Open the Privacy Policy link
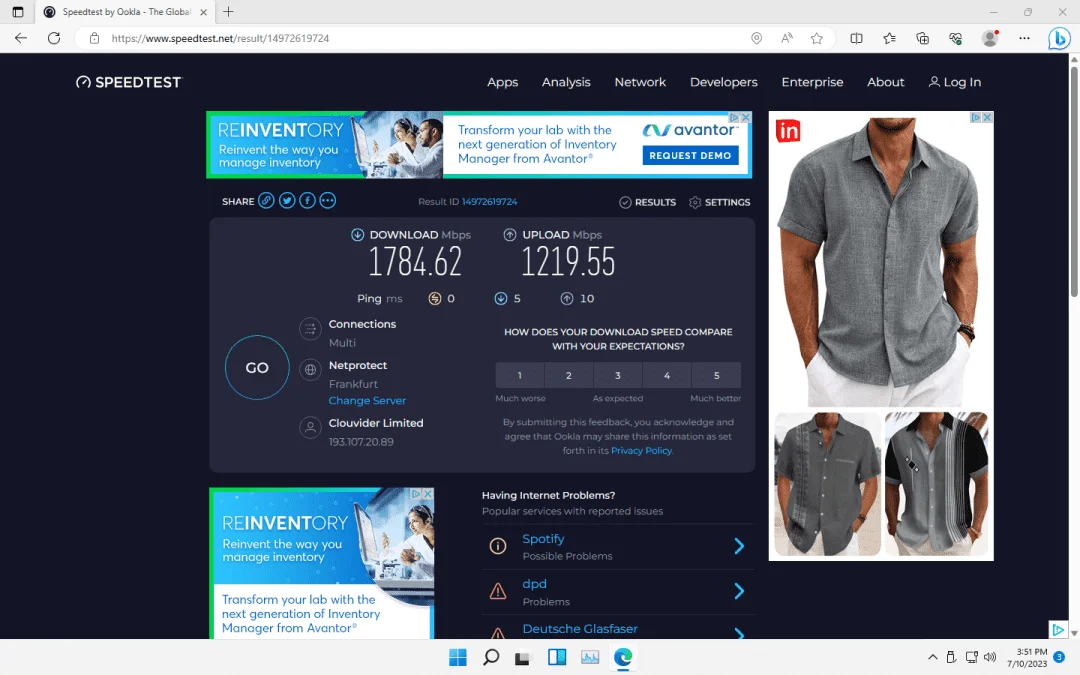 (x=641, y=450)
